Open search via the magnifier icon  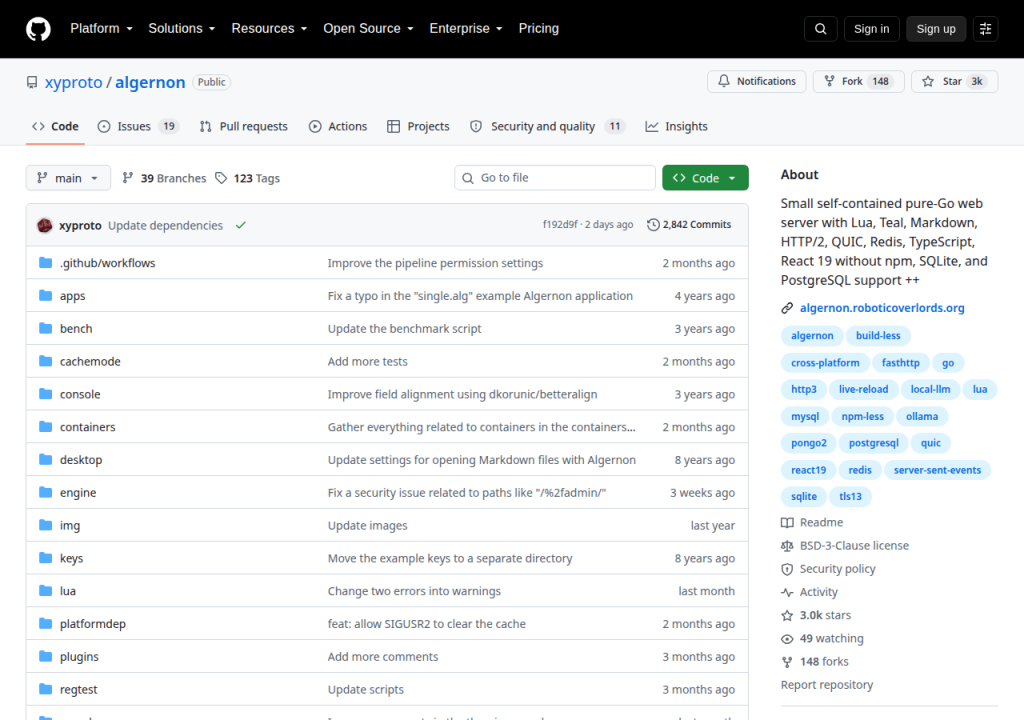820,29
